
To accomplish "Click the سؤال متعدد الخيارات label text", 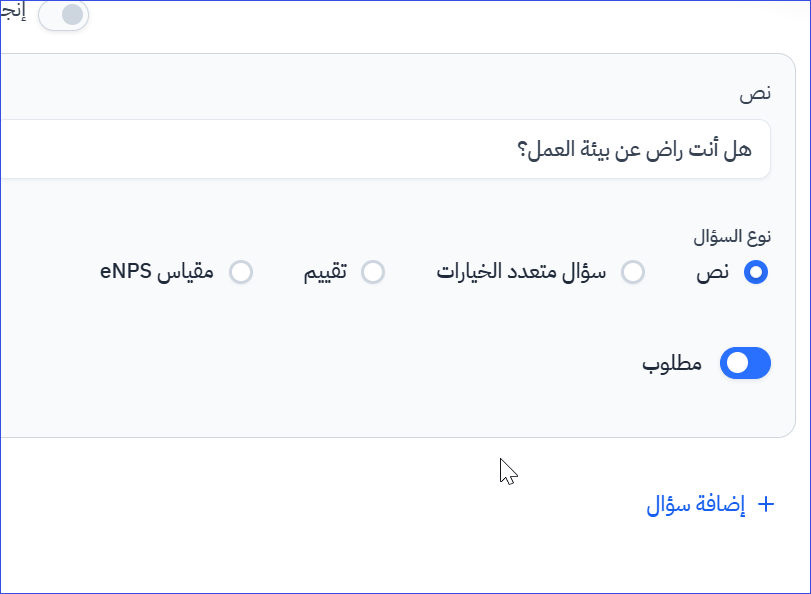I will (x=522, y=272).
